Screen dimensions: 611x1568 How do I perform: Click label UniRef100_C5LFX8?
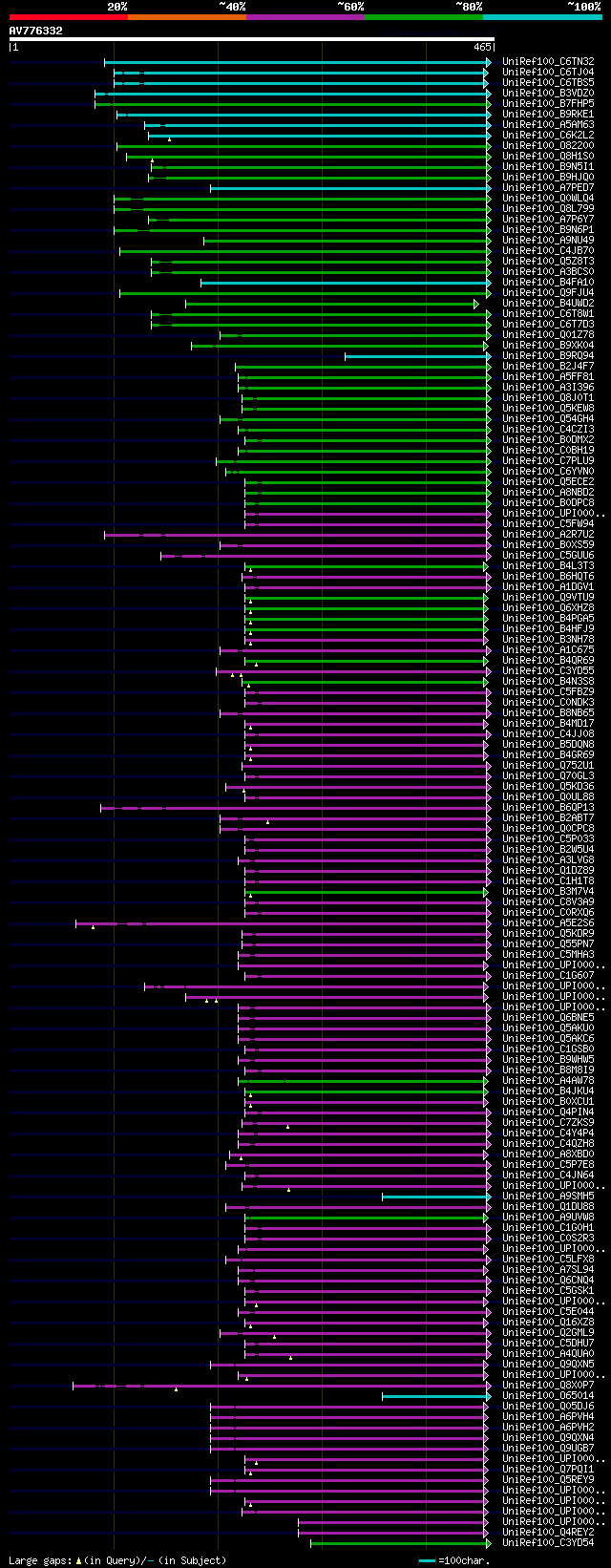(x=548, y=1260)
